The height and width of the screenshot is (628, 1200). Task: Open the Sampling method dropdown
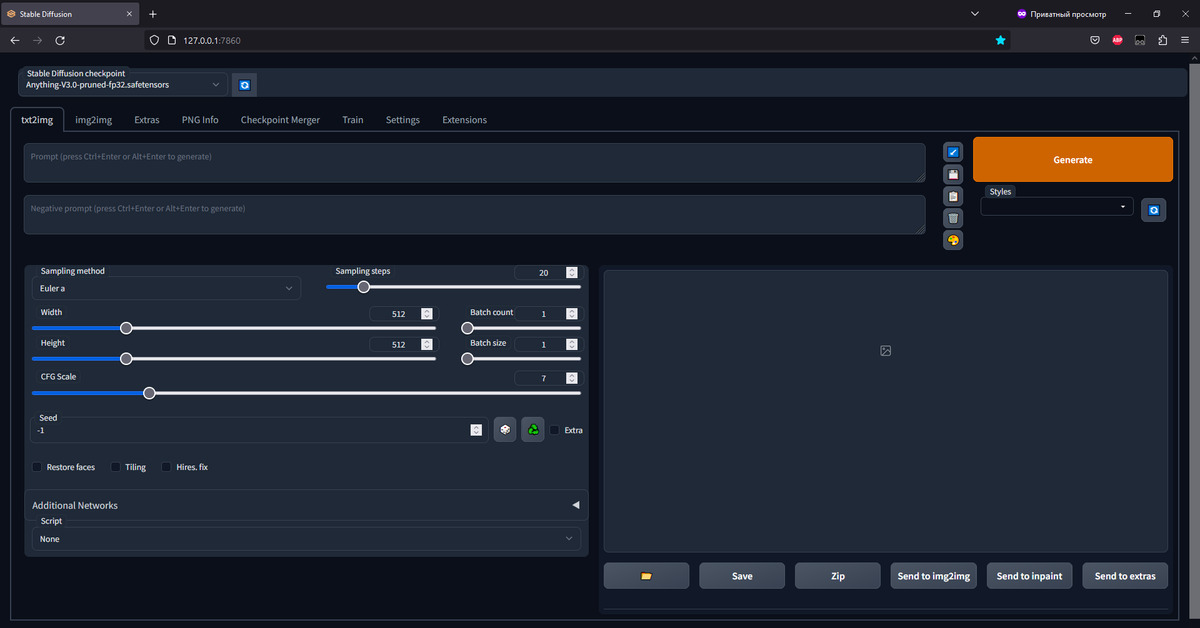[x=165, y=289]
